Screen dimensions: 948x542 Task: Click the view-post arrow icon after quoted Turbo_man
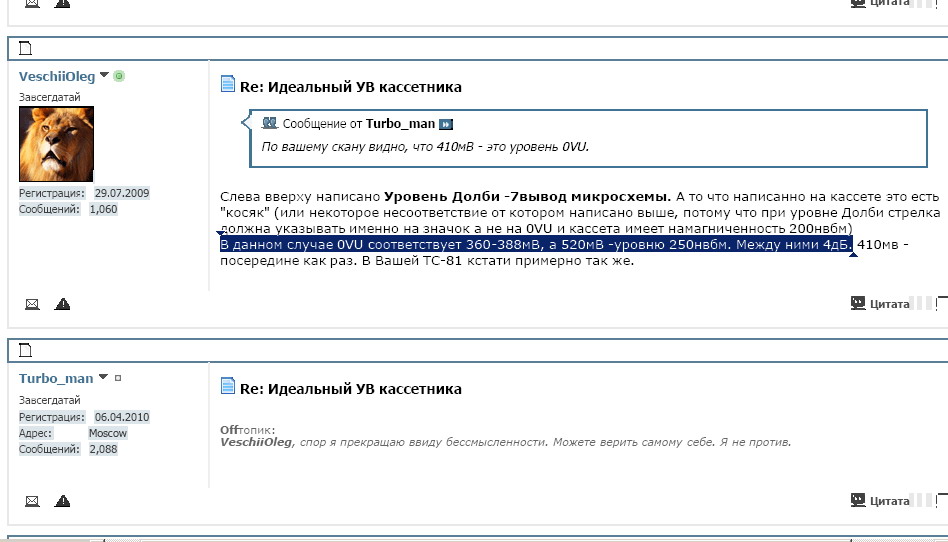(x=446, y=124)
